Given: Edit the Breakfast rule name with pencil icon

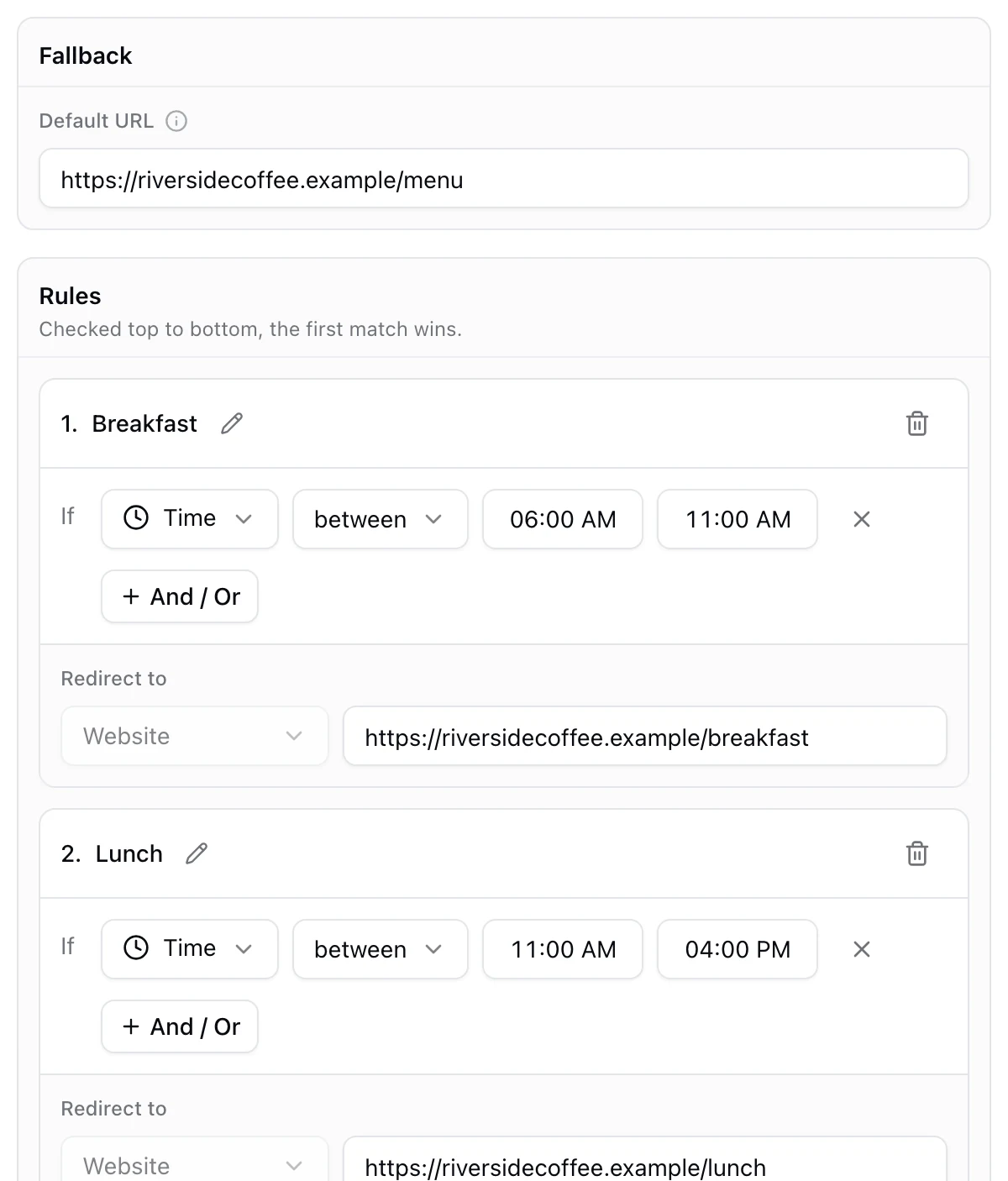Looking at the screenshot, I should pos(232,423).
